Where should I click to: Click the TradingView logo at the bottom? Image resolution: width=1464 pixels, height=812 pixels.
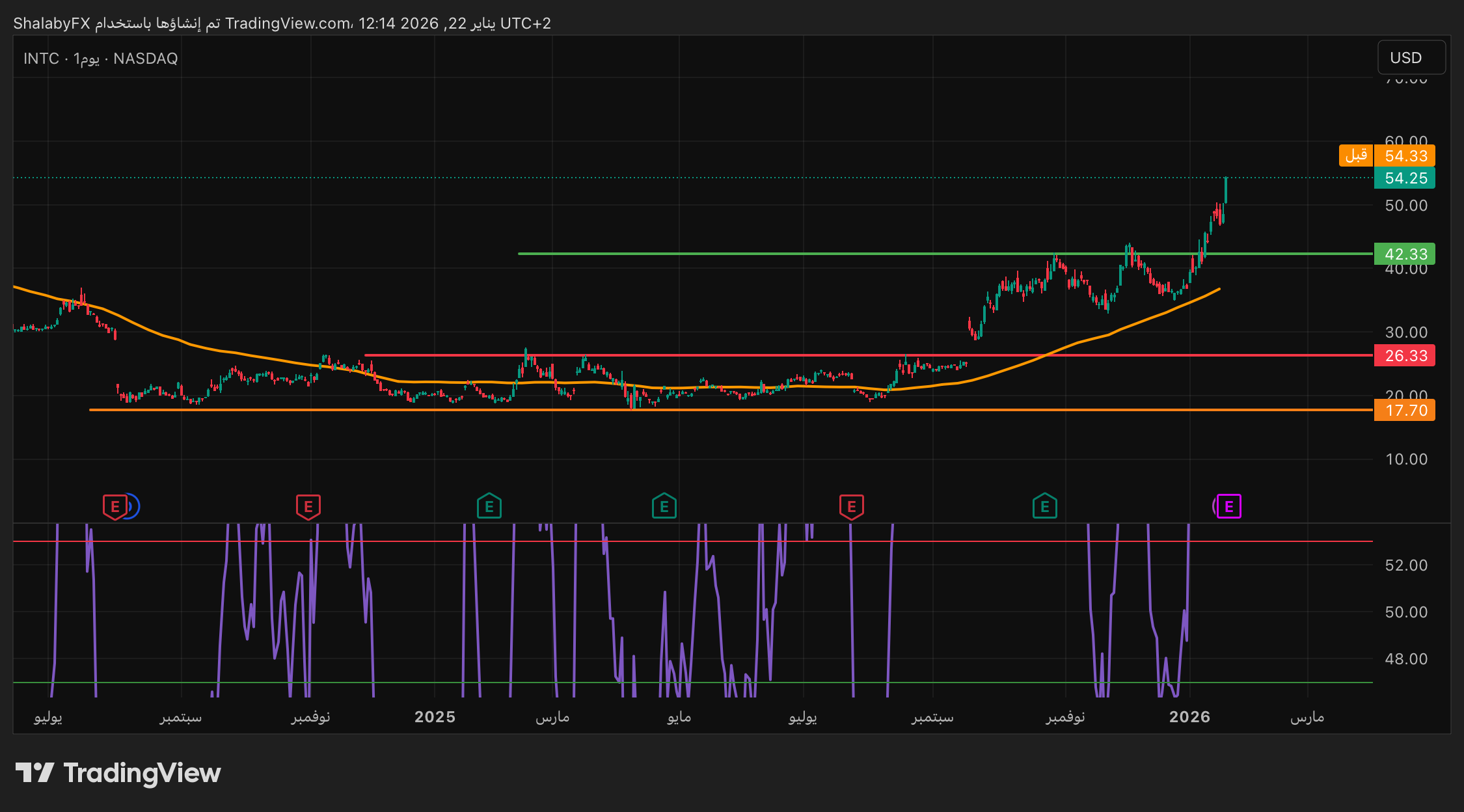[118, 773]
